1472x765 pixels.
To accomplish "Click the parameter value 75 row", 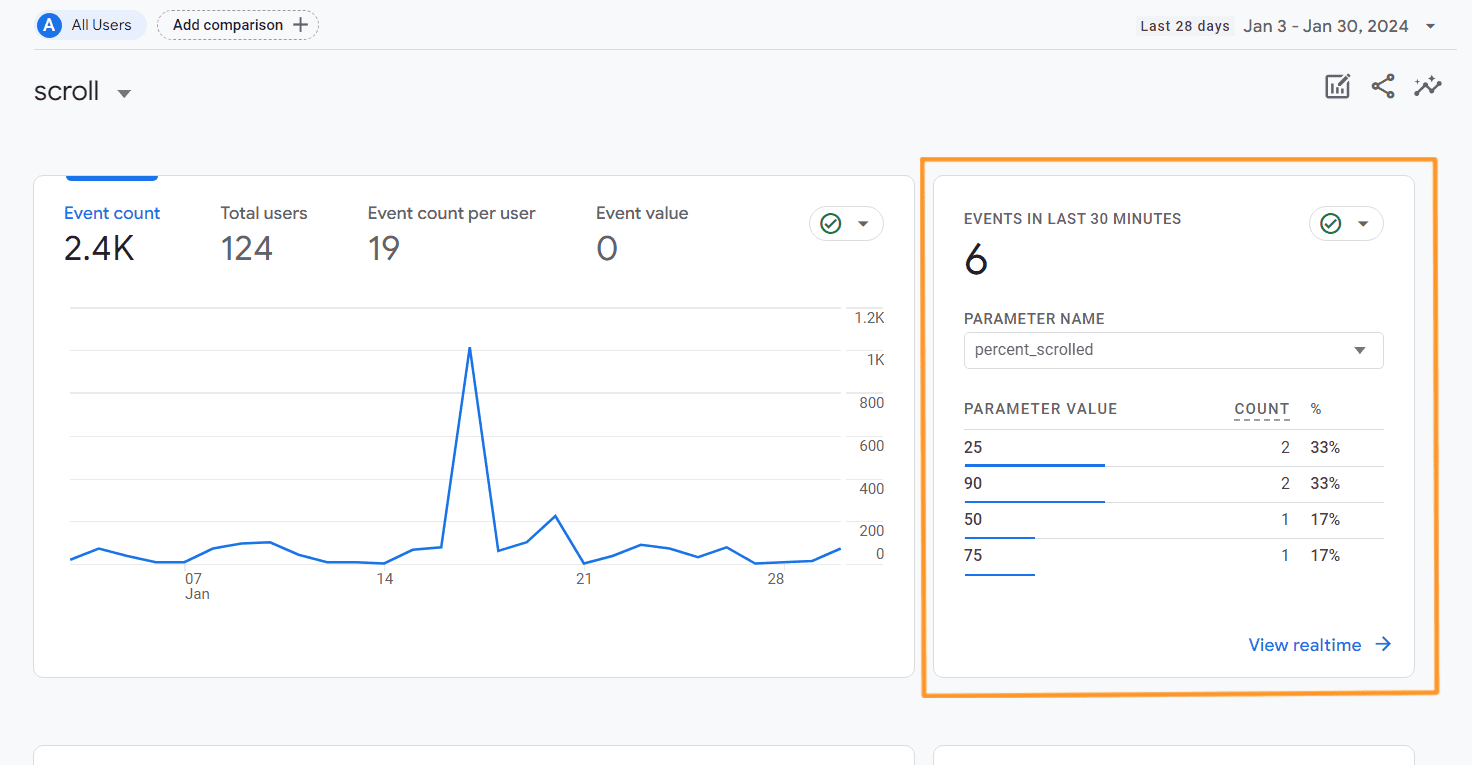I will (x=1173, y=556).
